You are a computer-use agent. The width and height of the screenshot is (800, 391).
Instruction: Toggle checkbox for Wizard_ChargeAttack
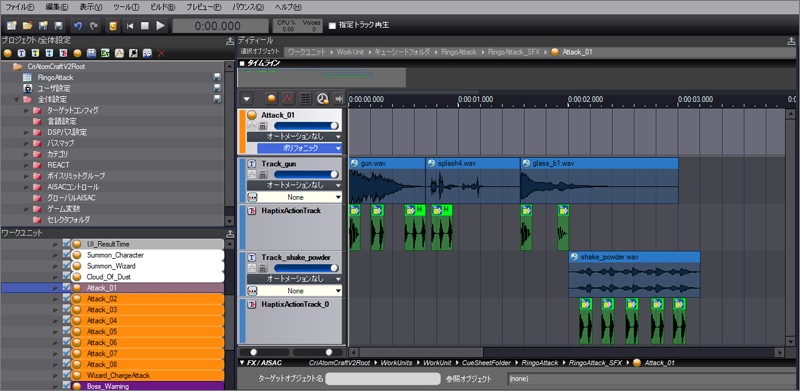coord(66,375)
